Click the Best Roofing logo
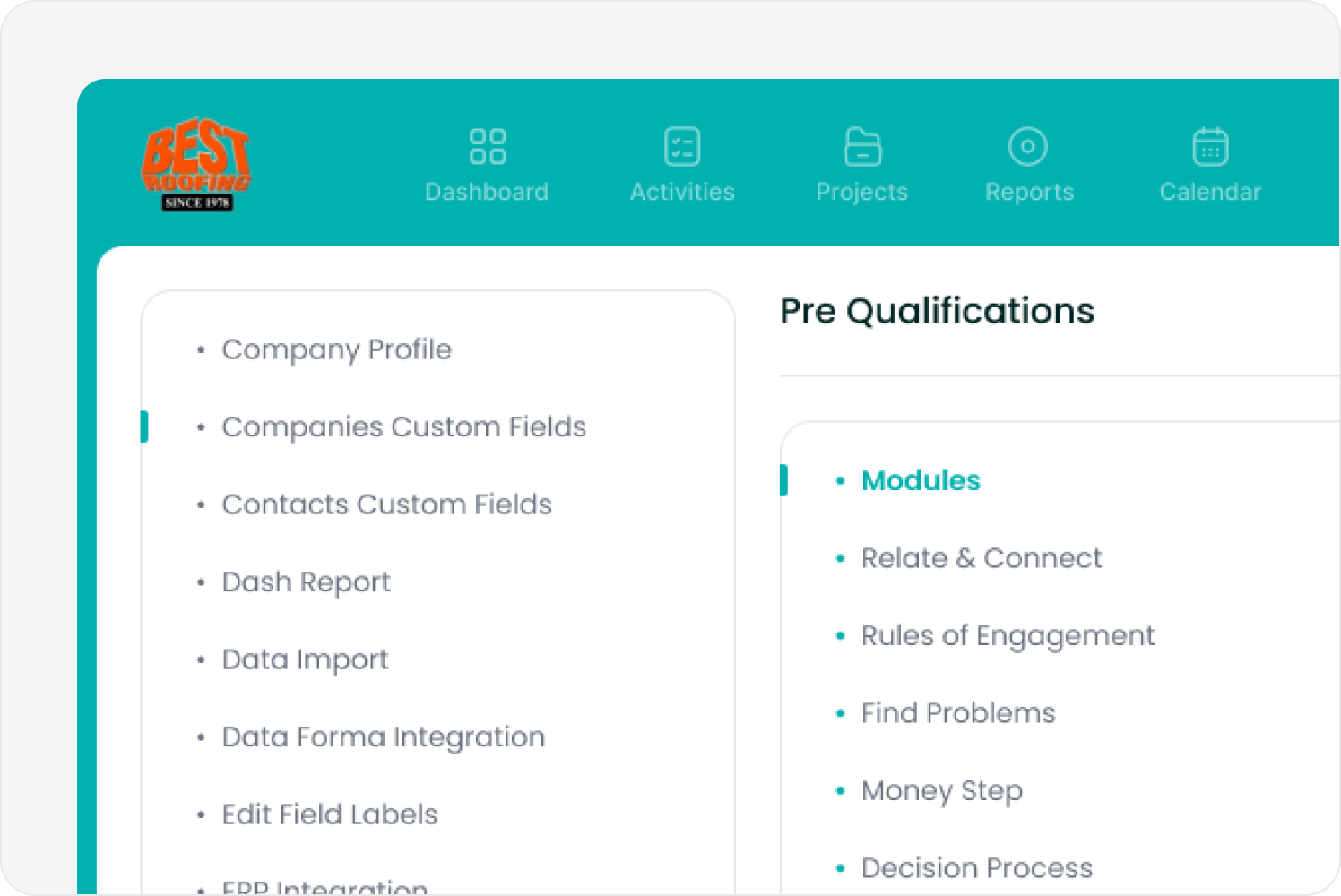Viewport: 1341px width, 896px height. click(196, 164)
